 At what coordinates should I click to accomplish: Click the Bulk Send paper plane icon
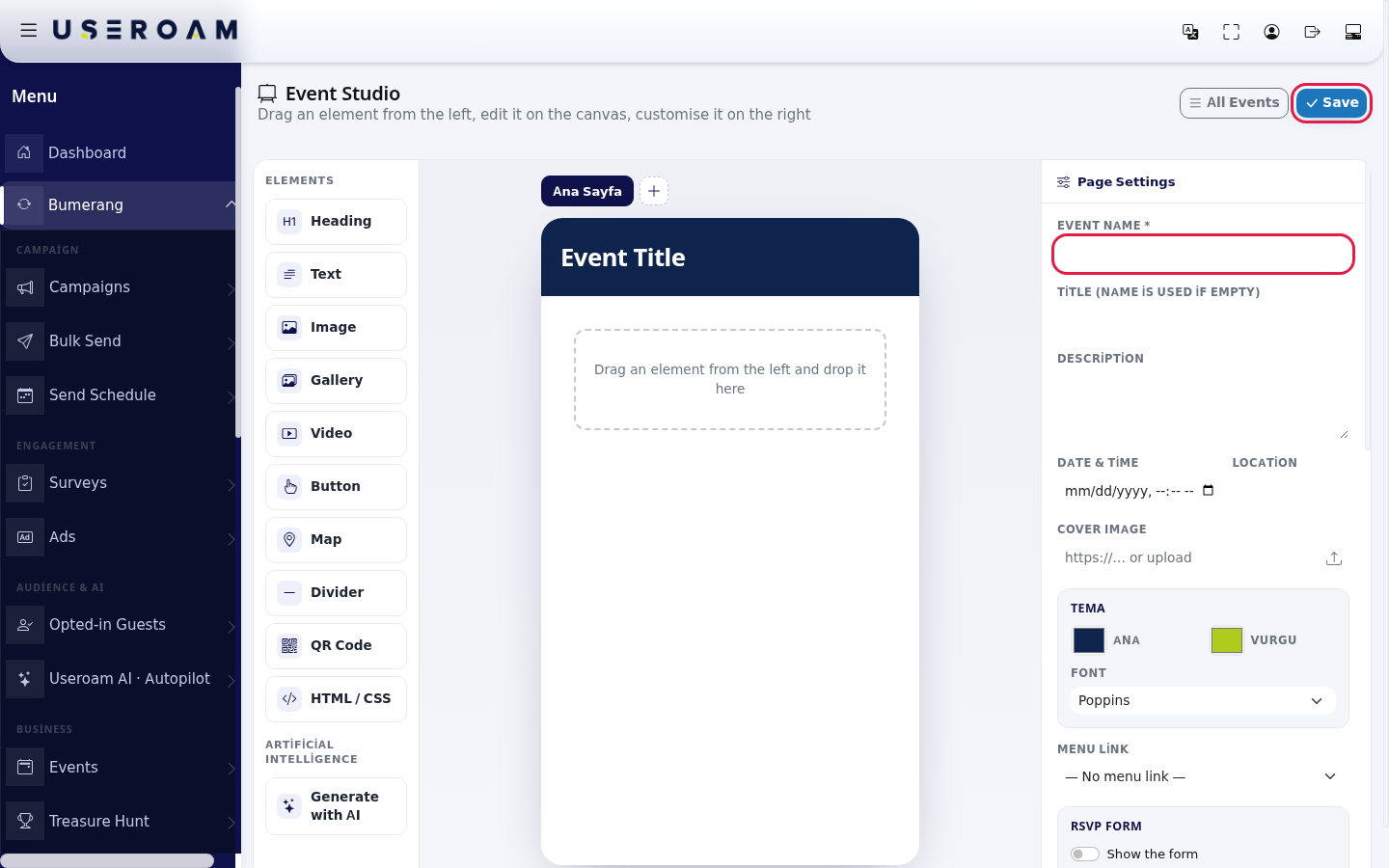pyautogui.click(x=25, y=341)
